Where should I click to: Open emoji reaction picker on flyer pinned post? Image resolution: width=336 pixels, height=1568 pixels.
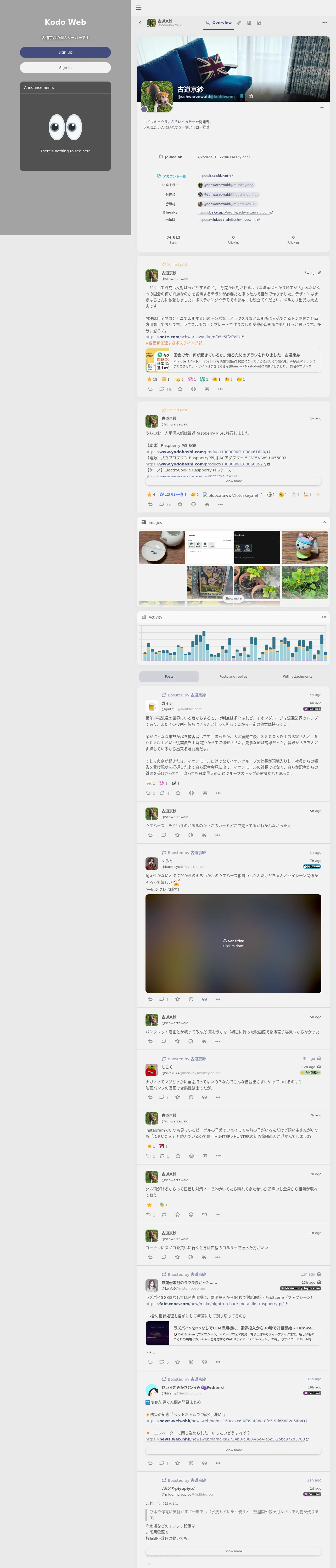coord(193,389)
